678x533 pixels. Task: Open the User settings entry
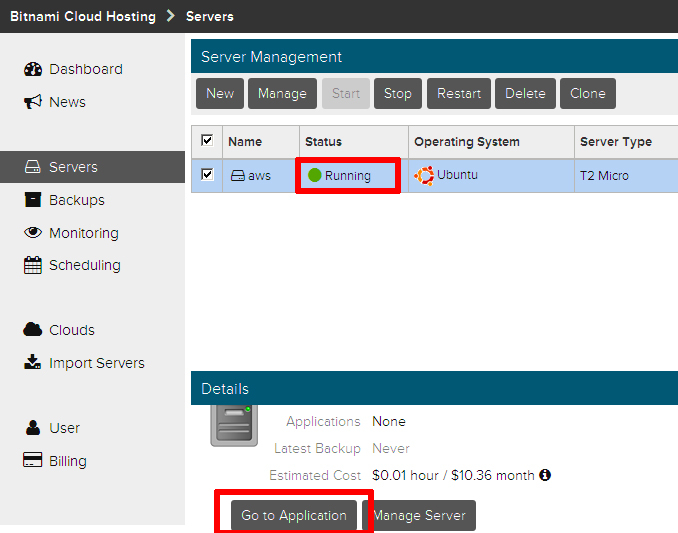click(64, 428)
